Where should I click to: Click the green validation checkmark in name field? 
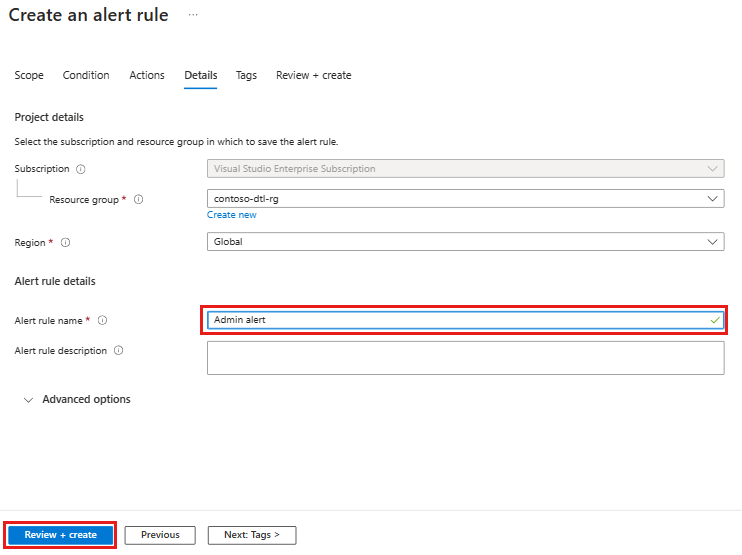tap(715, 320)
